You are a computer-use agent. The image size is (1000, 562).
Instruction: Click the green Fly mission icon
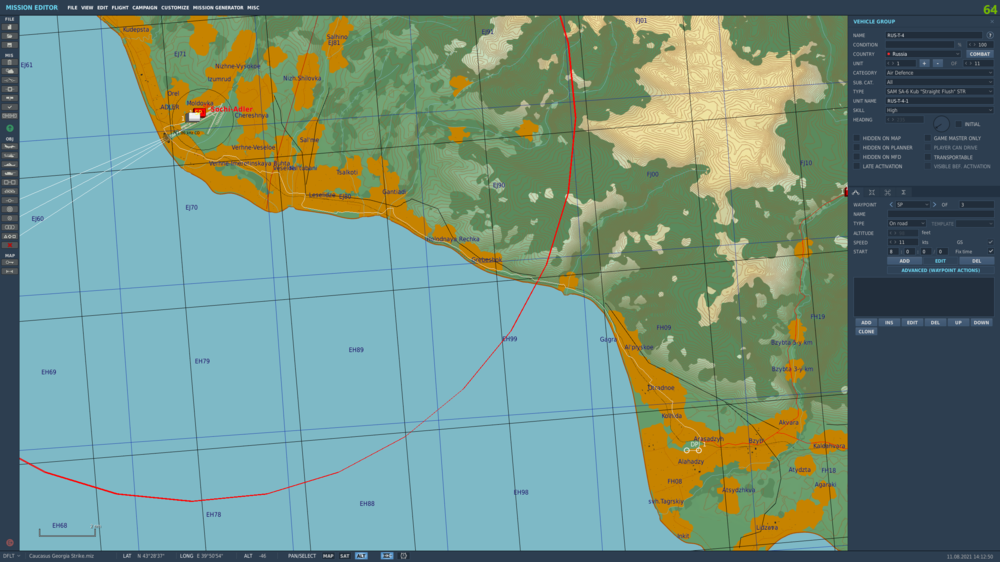(x=10, y=128)
